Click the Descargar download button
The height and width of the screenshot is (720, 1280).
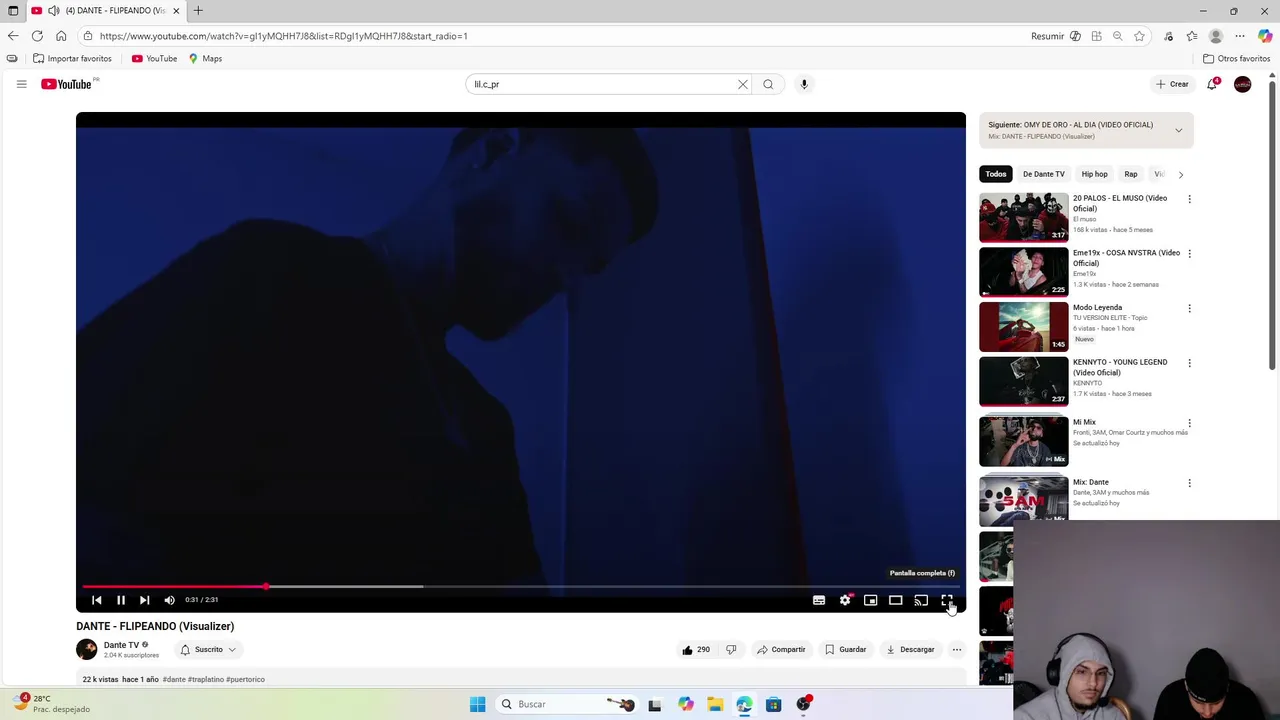(910, 650)
